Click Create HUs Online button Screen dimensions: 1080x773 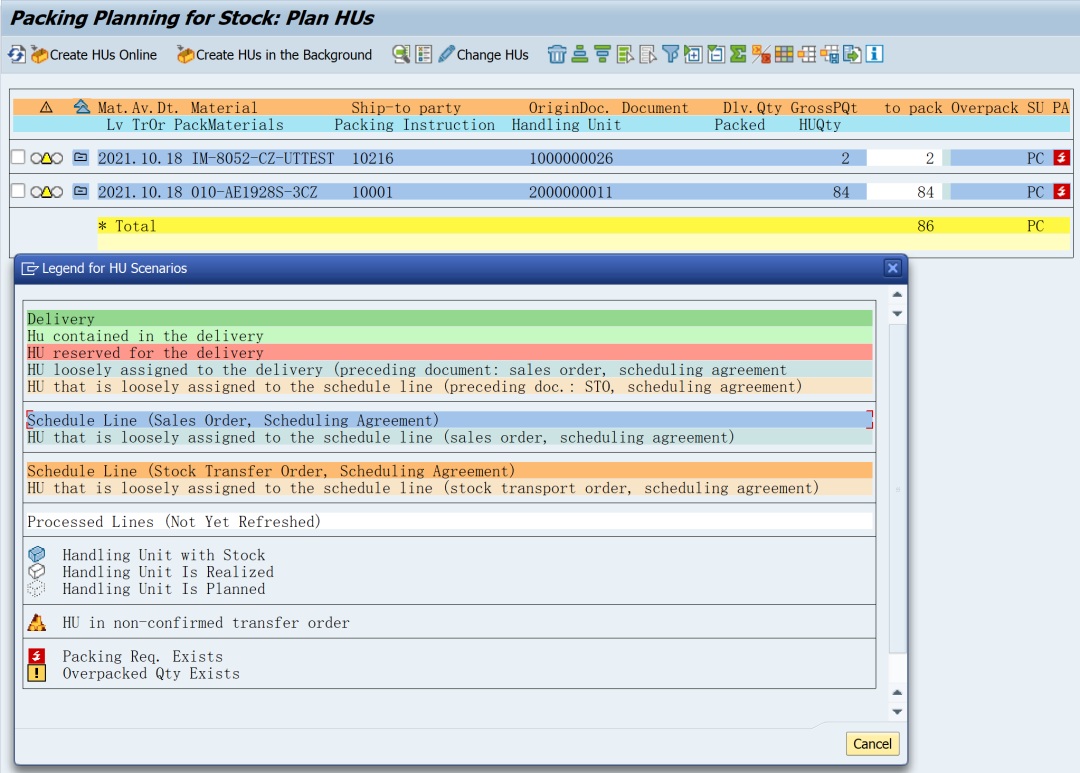coord(94,54)
